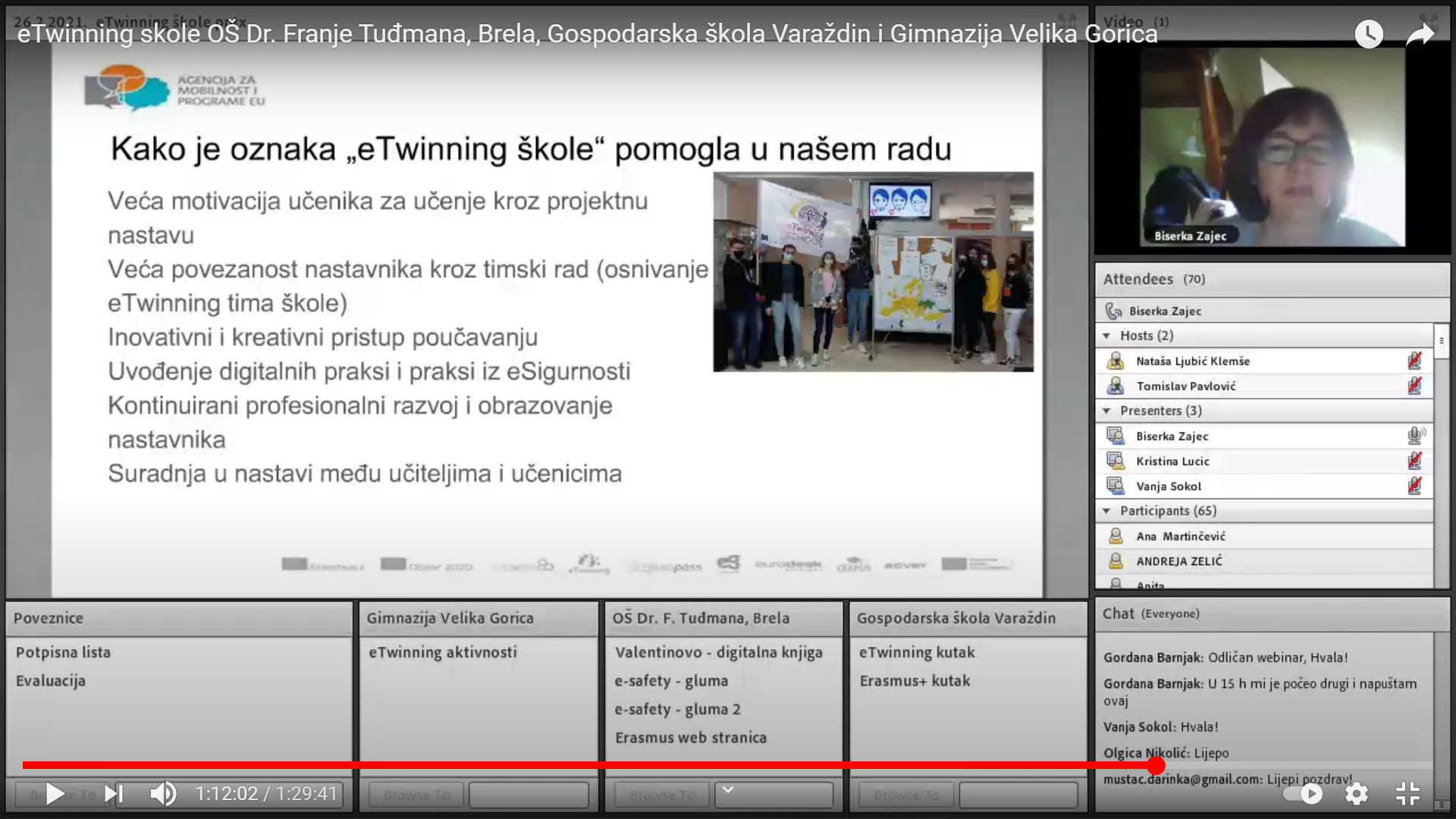Click Vanja Sokol's "Hvala!" chat message

[1160, 726]
